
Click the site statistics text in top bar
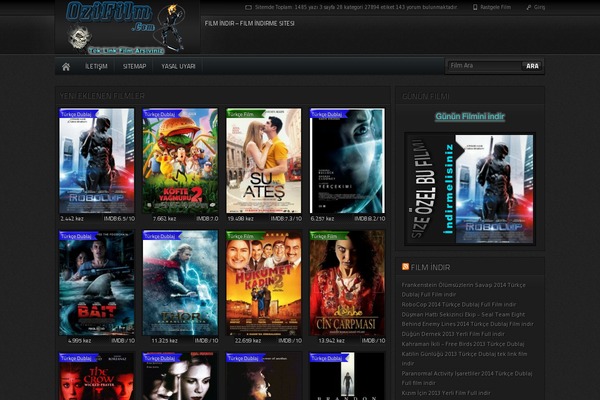[355, 7]
